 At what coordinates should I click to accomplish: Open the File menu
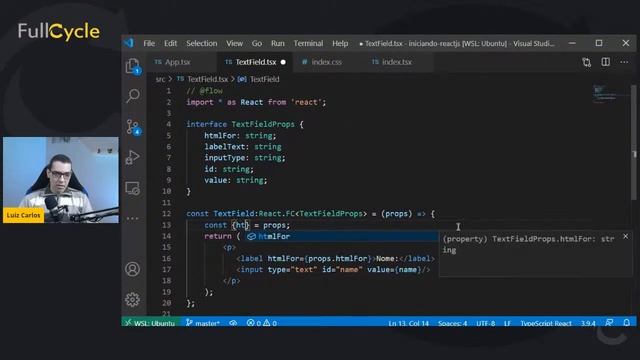[149, 43]
